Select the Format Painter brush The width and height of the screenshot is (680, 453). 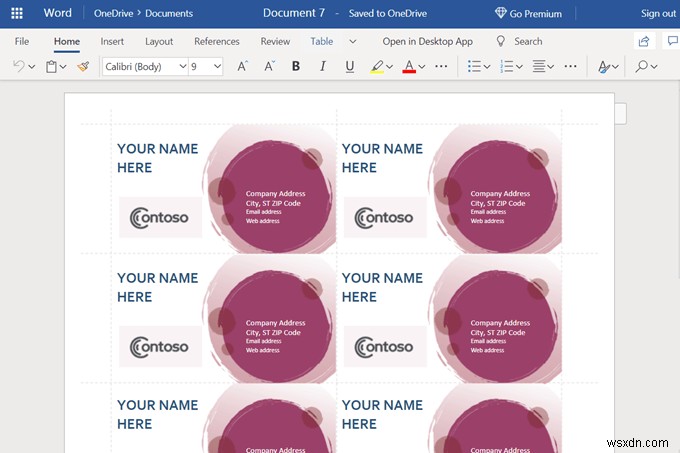[x=83, y=67]
